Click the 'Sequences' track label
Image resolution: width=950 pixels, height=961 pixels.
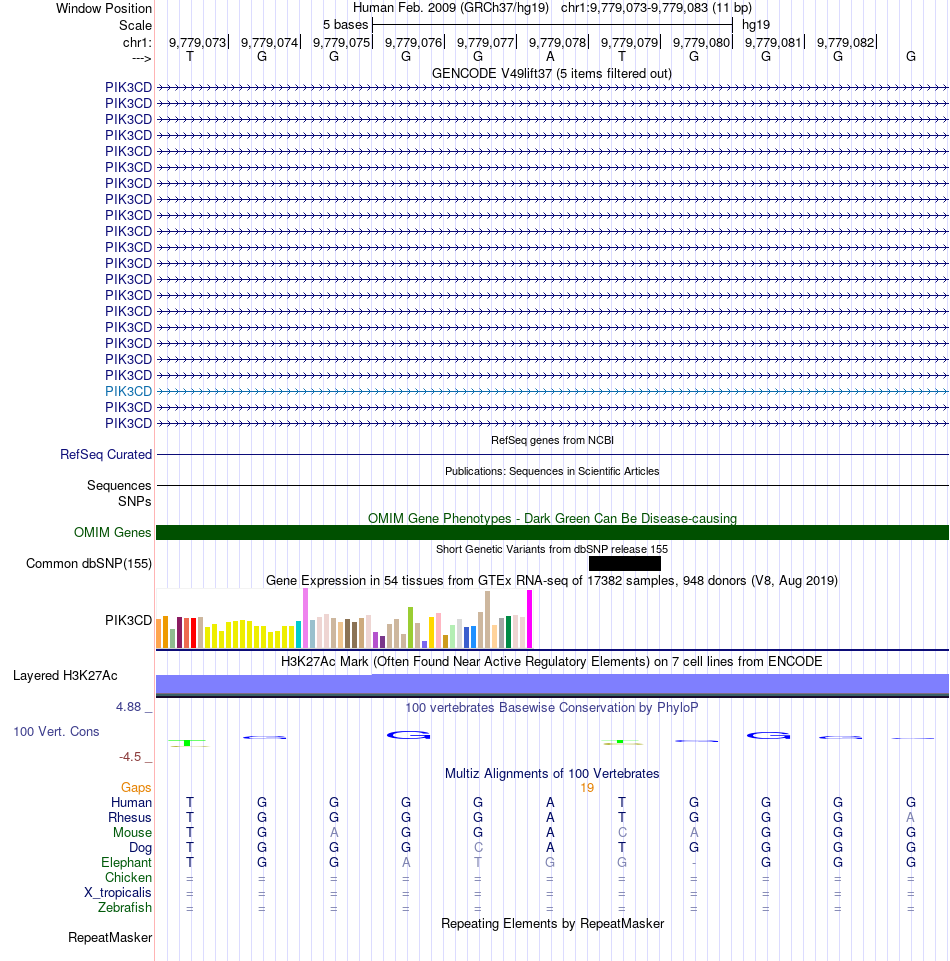click(119, 485)
